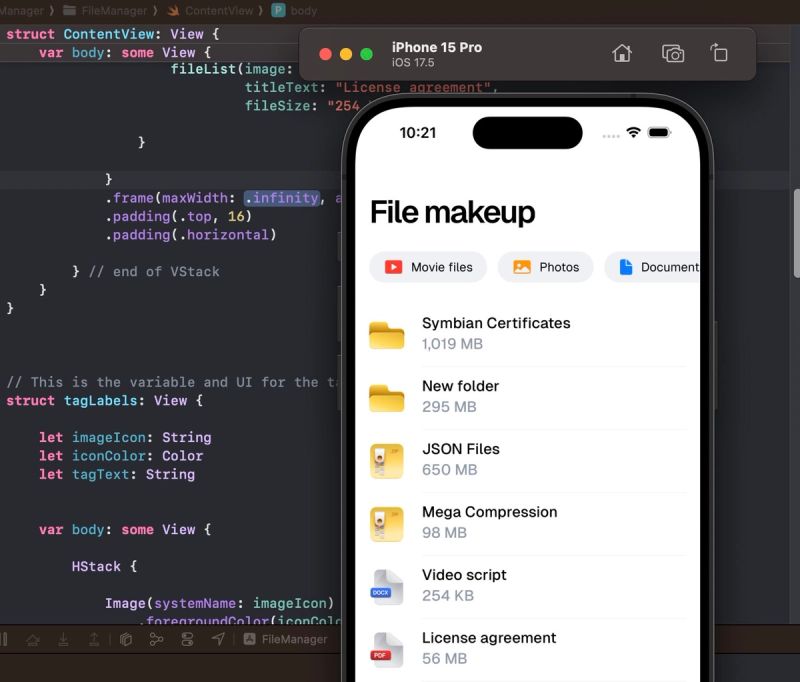Open the License agreement row
Screen dimensions: 800x682
pyautogui.click(x=528, y=649)
